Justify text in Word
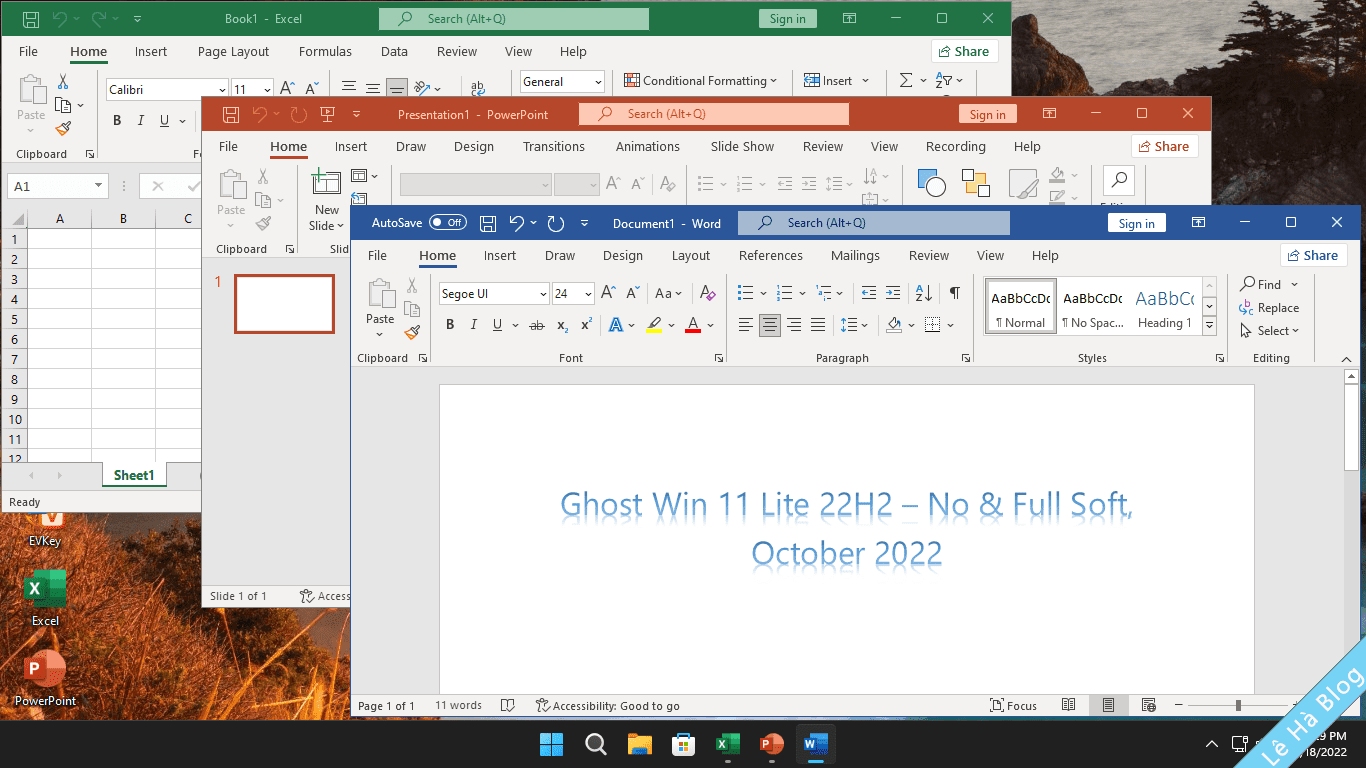 coord(818,324)
